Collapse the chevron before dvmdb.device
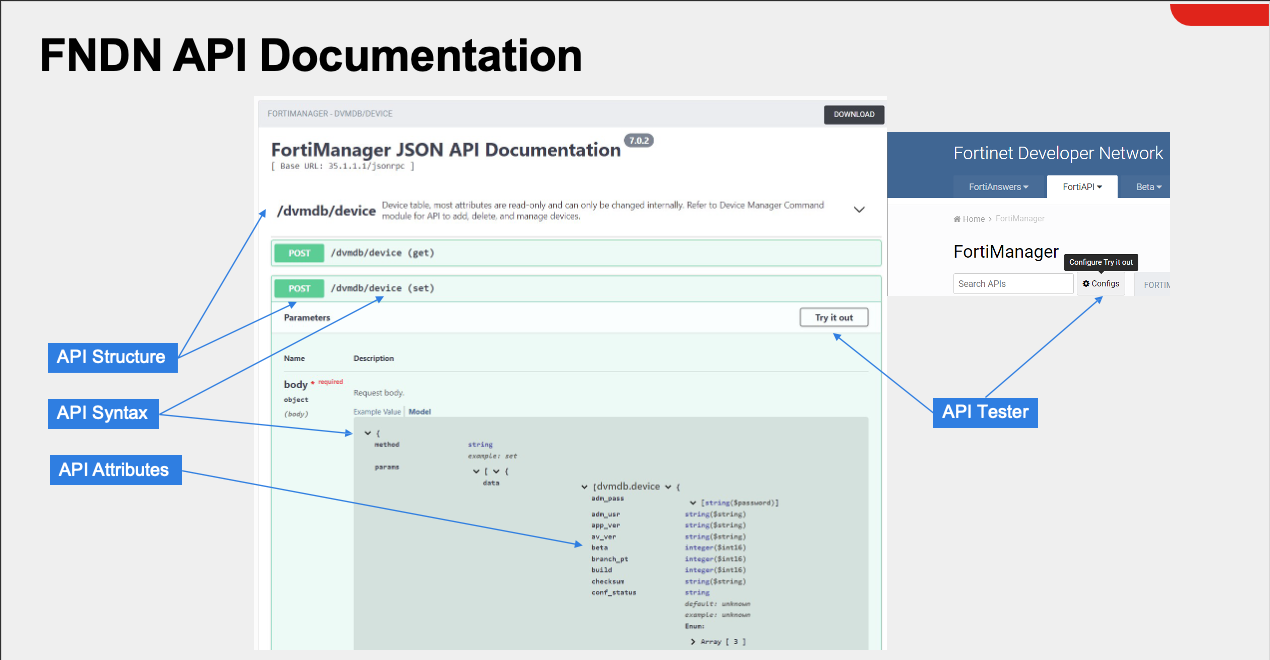The height and width of the screenshot is (660, 1270). click(585, 487)
